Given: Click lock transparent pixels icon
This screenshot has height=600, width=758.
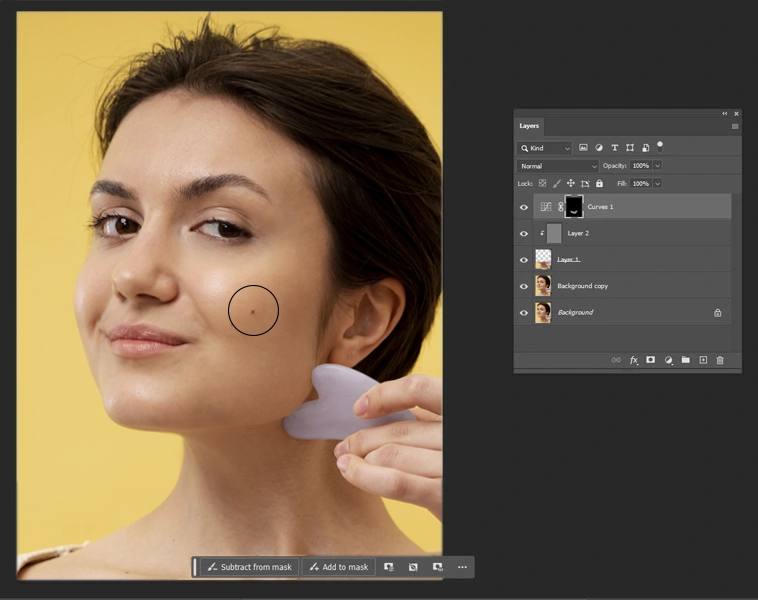Looking at the screenshot, I should (543, 184).
